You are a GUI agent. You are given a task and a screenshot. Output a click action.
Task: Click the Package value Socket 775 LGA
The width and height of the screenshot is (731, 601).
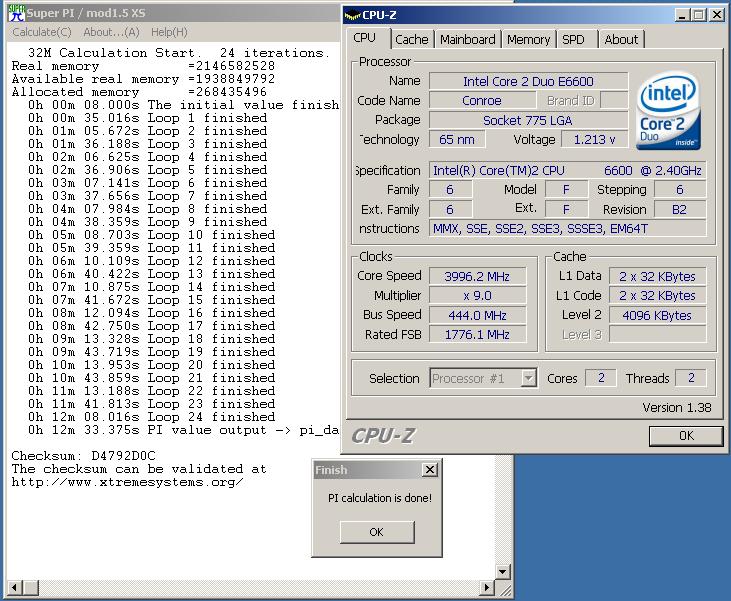point(528,120)
